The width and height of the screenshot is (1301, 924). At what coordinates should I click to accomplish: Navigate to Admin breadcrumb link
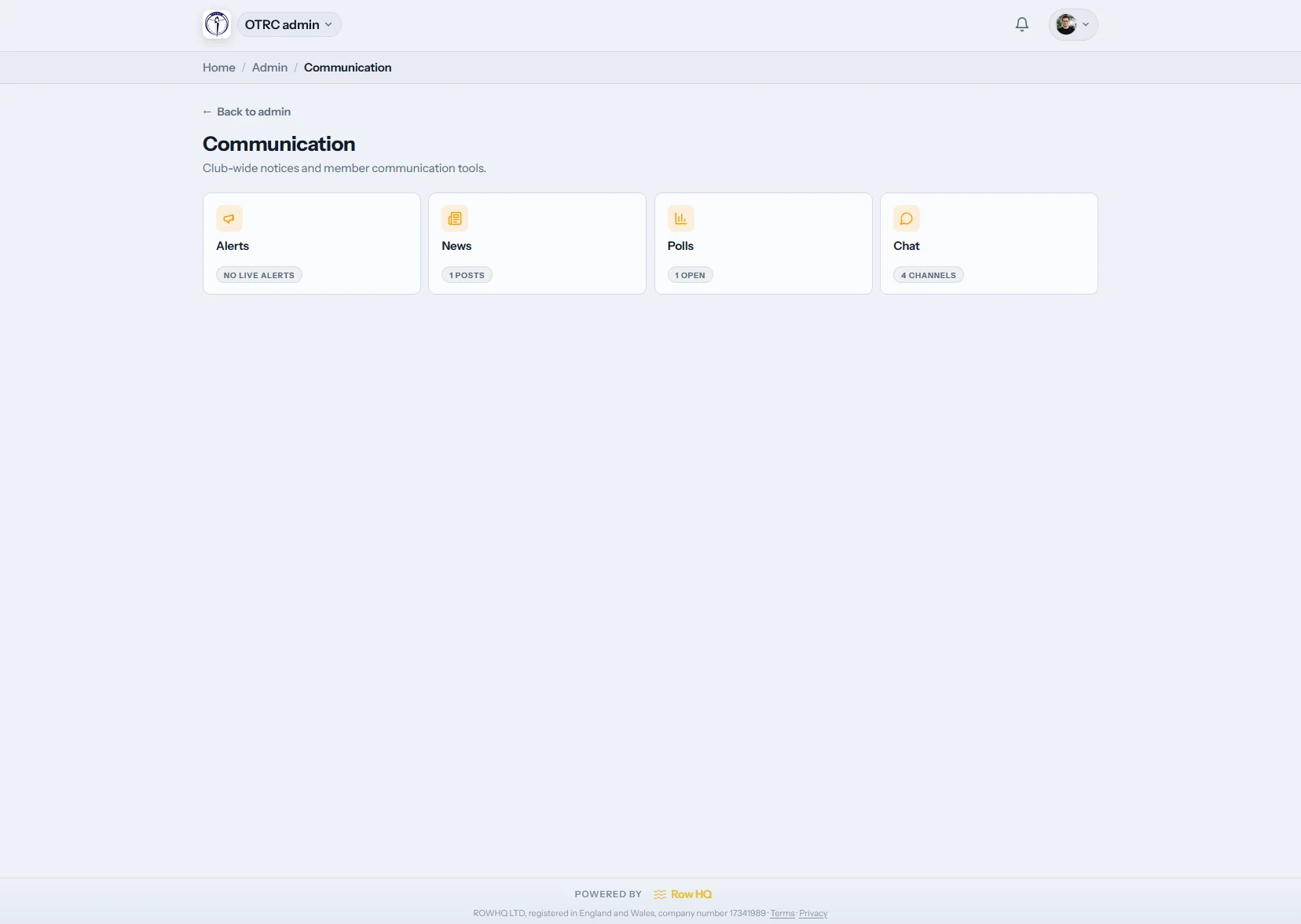coord(269,68)
